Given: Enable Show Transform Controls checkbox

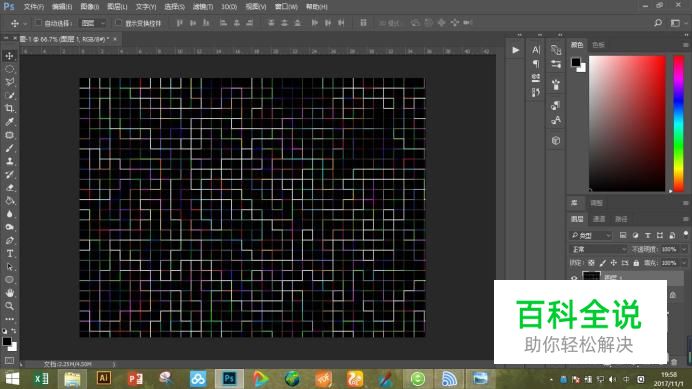Looking at the screenshot, I should [x=118, y=23].
